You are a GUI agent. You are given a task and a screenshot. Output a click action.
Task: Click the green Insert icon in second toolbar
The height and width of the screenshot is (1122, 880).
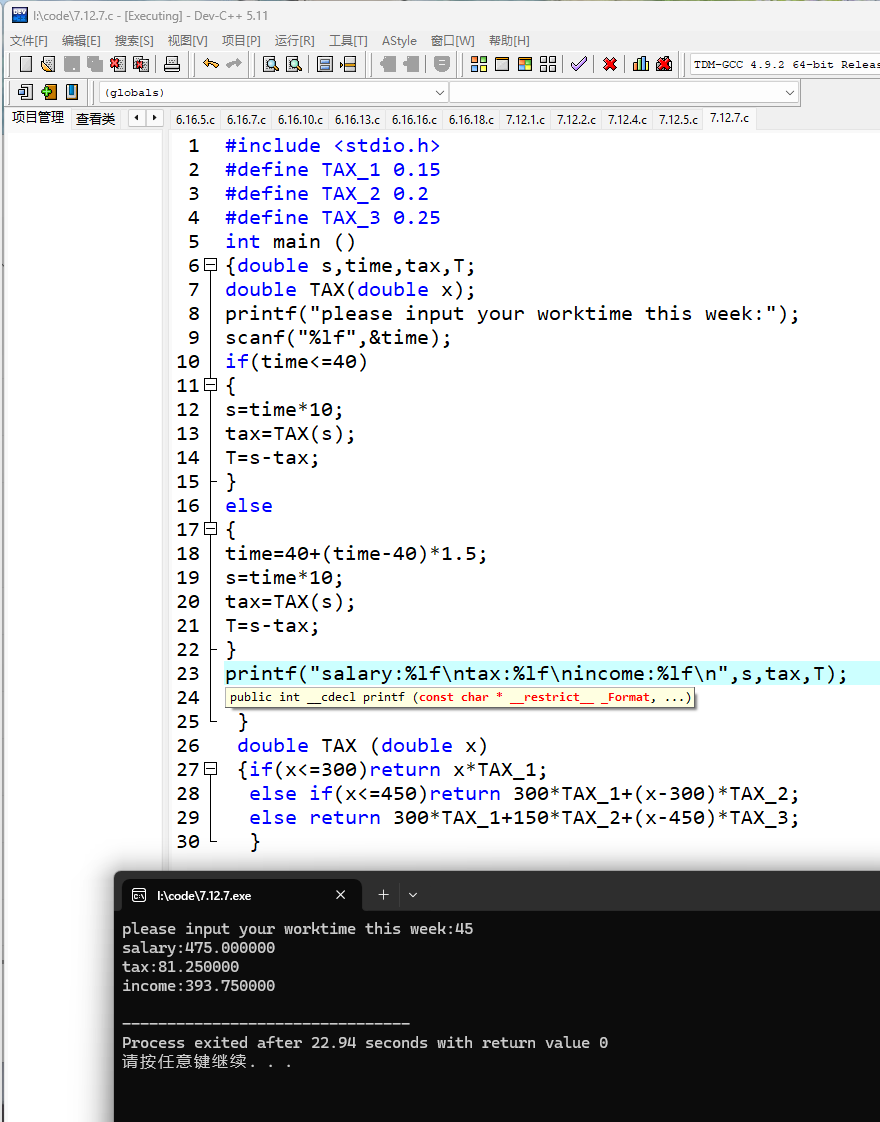[49, 92]
